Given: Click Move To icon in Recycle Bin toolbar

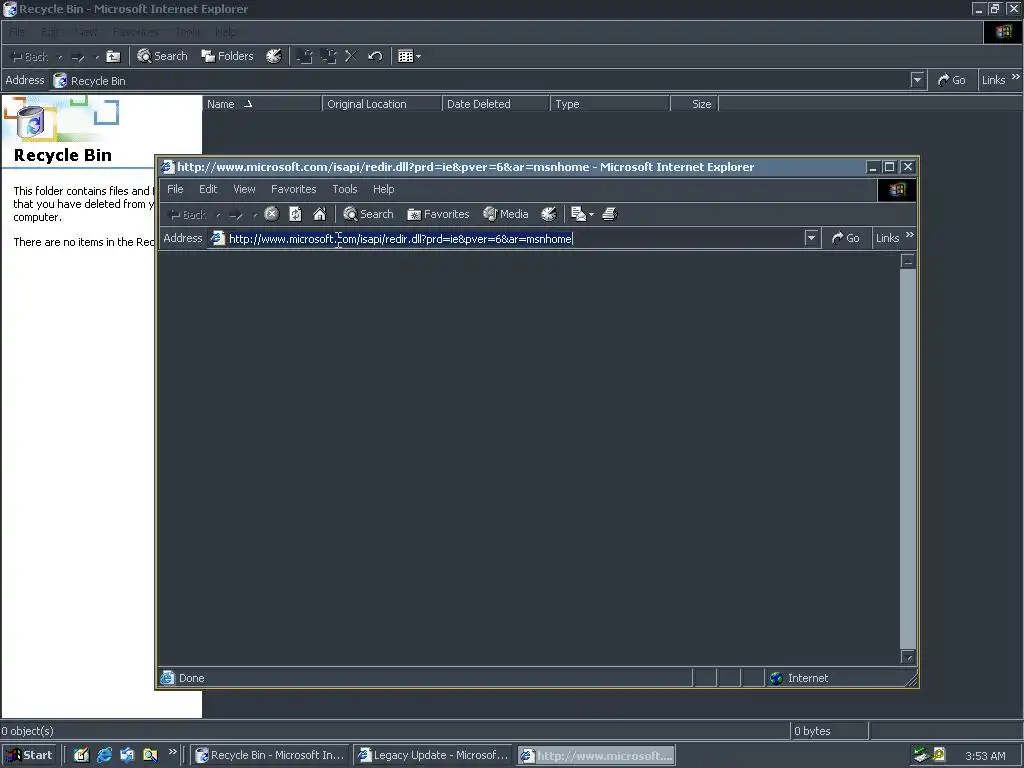Looking at the screenshot, I should tap(304, 56).
